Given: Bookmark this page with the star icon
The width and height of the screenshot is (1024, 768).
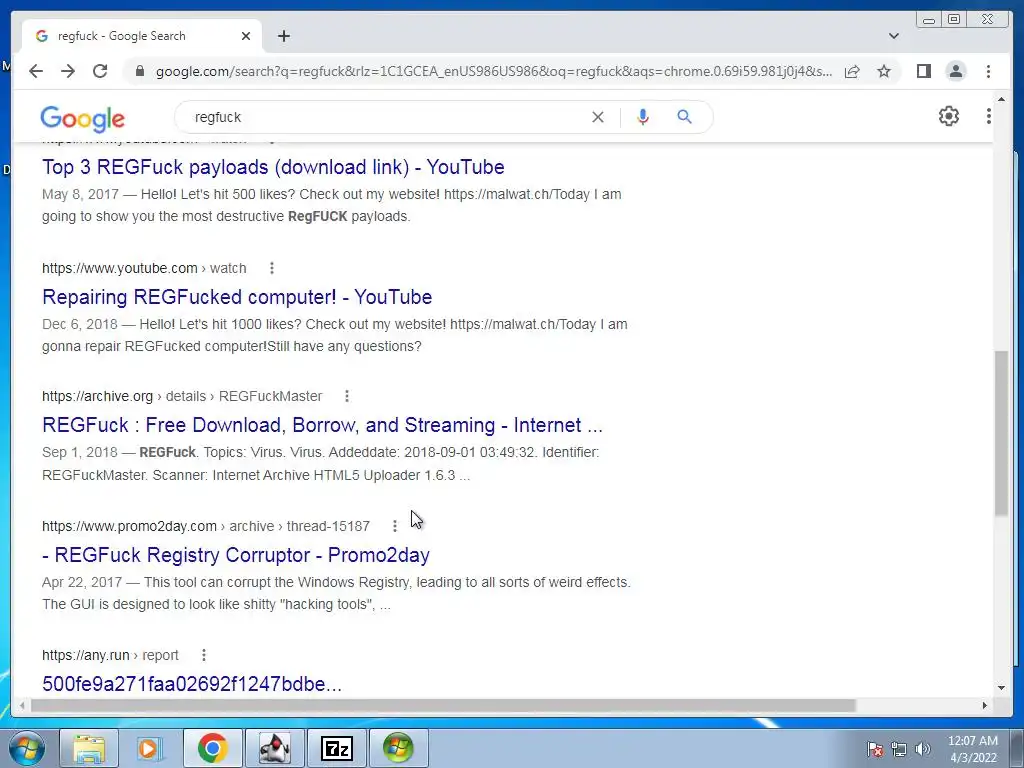Looking at the screenshot, I should tap(884, 71).
